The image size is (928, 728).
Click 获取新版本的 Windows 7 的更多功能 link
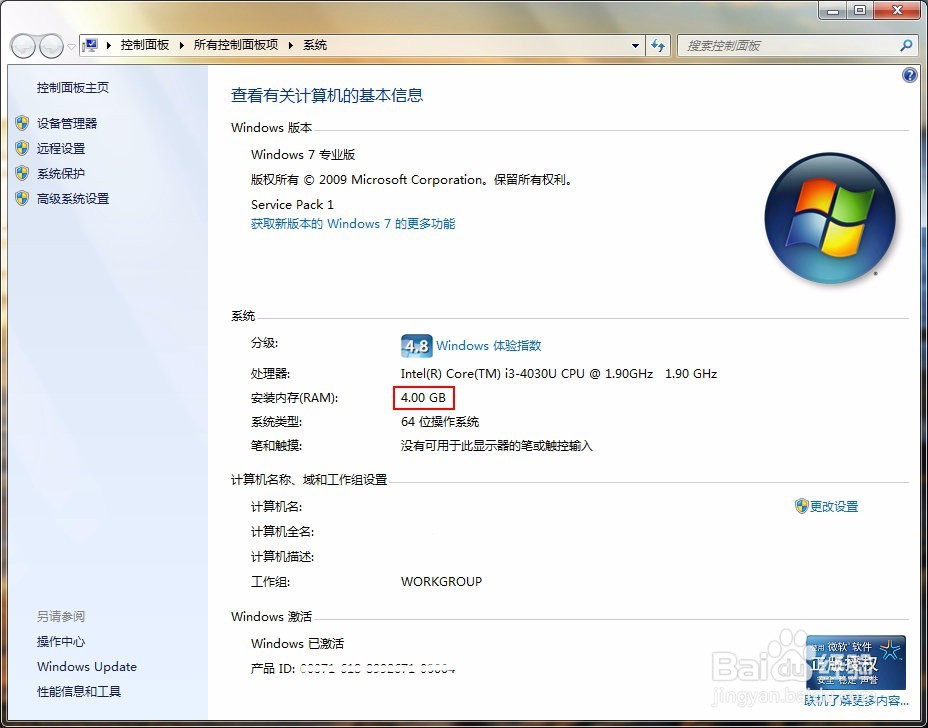pyautogui.click(x=353, y=224)
